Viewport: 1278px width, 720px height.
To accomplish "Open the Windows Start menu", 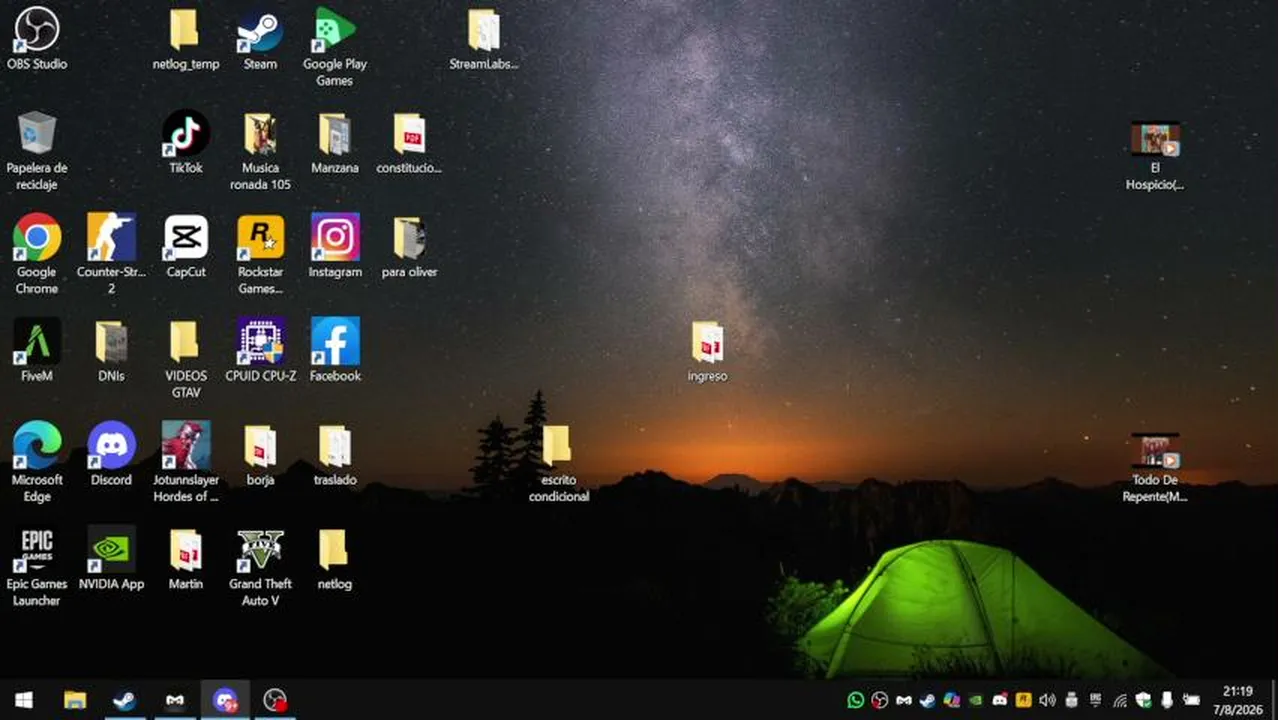I will pos(24,700).
